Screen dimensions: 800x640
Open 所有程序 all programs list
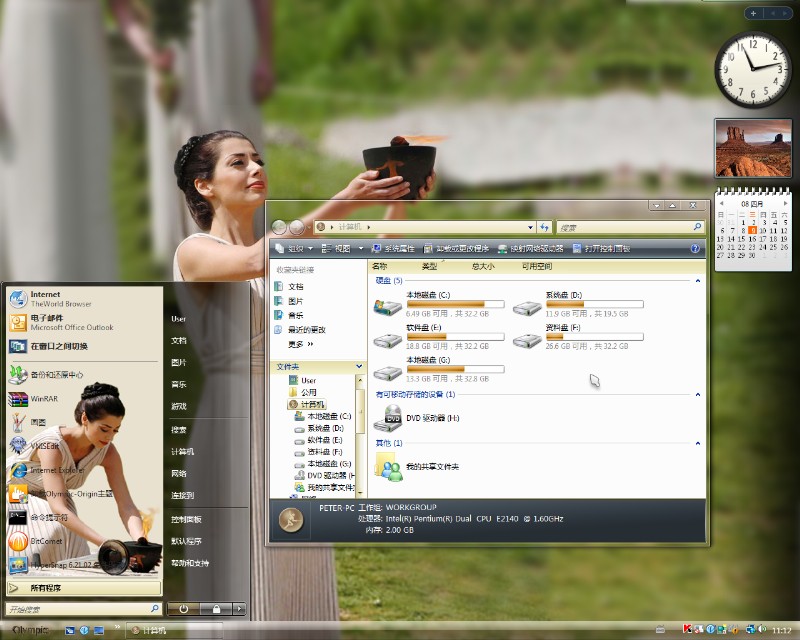click(x=84, y=588)
